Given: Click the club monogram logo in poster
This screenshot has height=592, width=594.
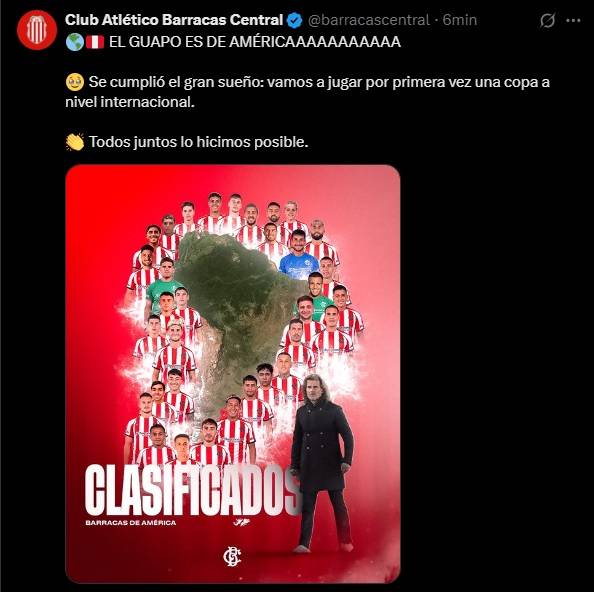Looking at the screenshot, I should (232, 558).
